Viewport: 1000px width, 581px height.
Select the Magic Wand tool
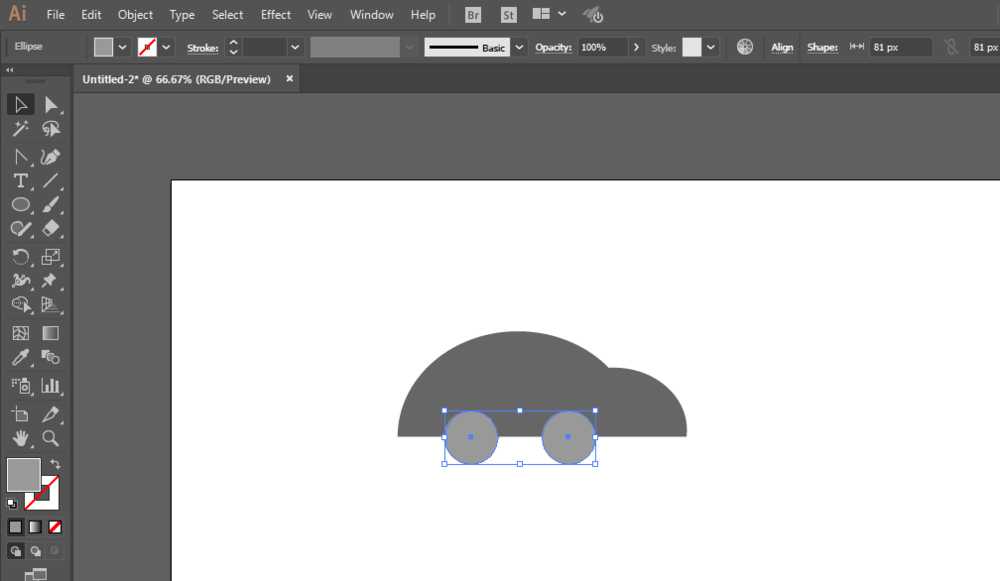(20, 130)
